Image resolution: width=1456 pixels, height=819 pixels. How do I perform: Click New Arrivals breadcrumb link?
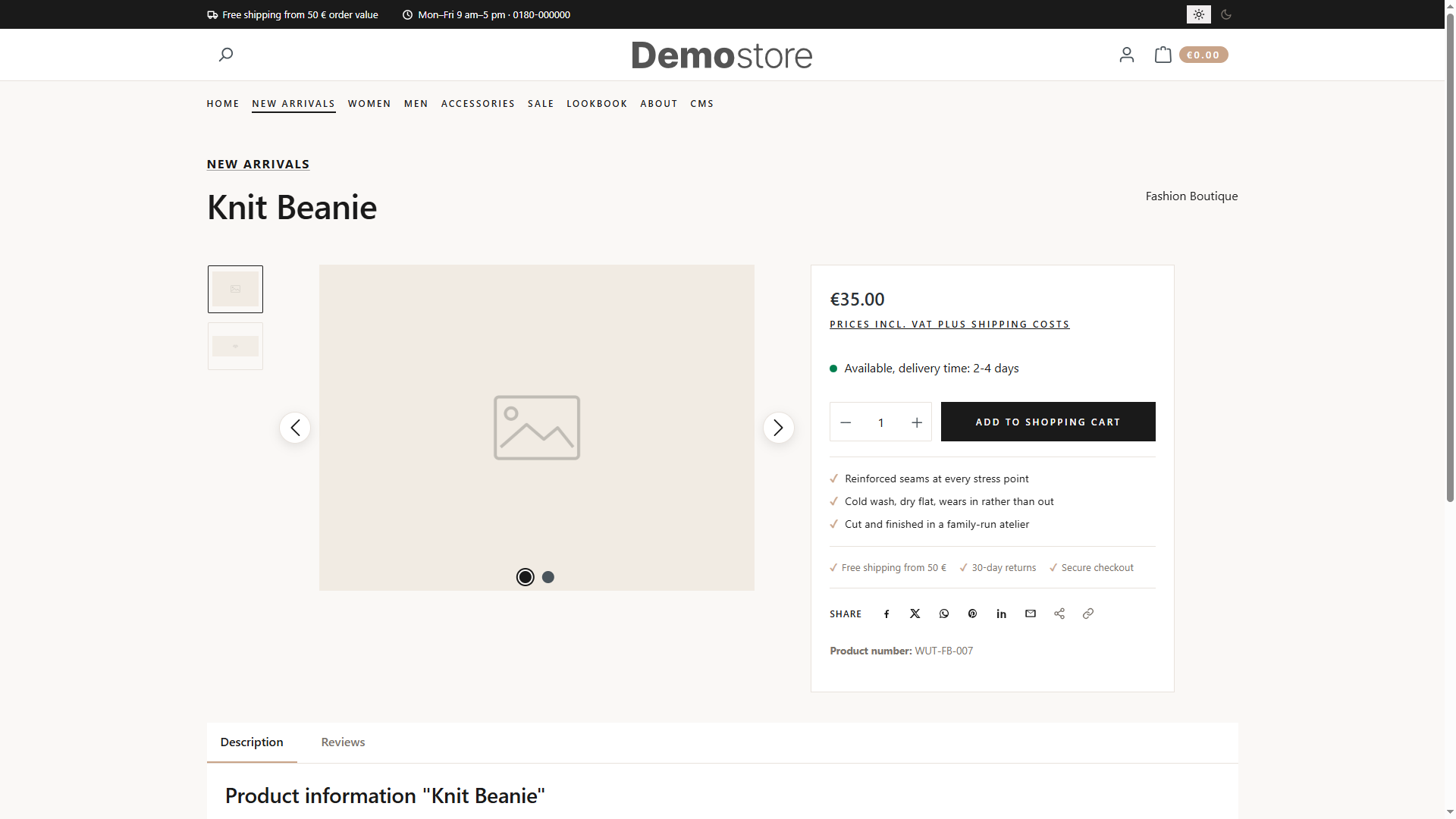(x=259, y=164)
